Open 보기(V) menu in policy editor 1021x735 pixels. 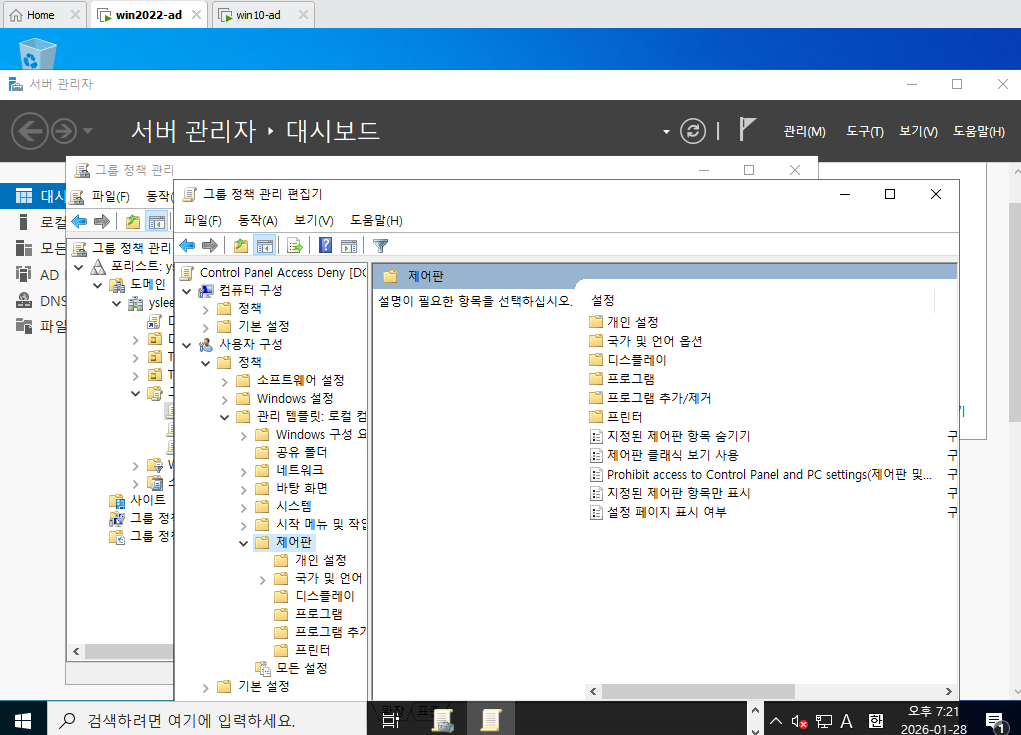(314, 220)
